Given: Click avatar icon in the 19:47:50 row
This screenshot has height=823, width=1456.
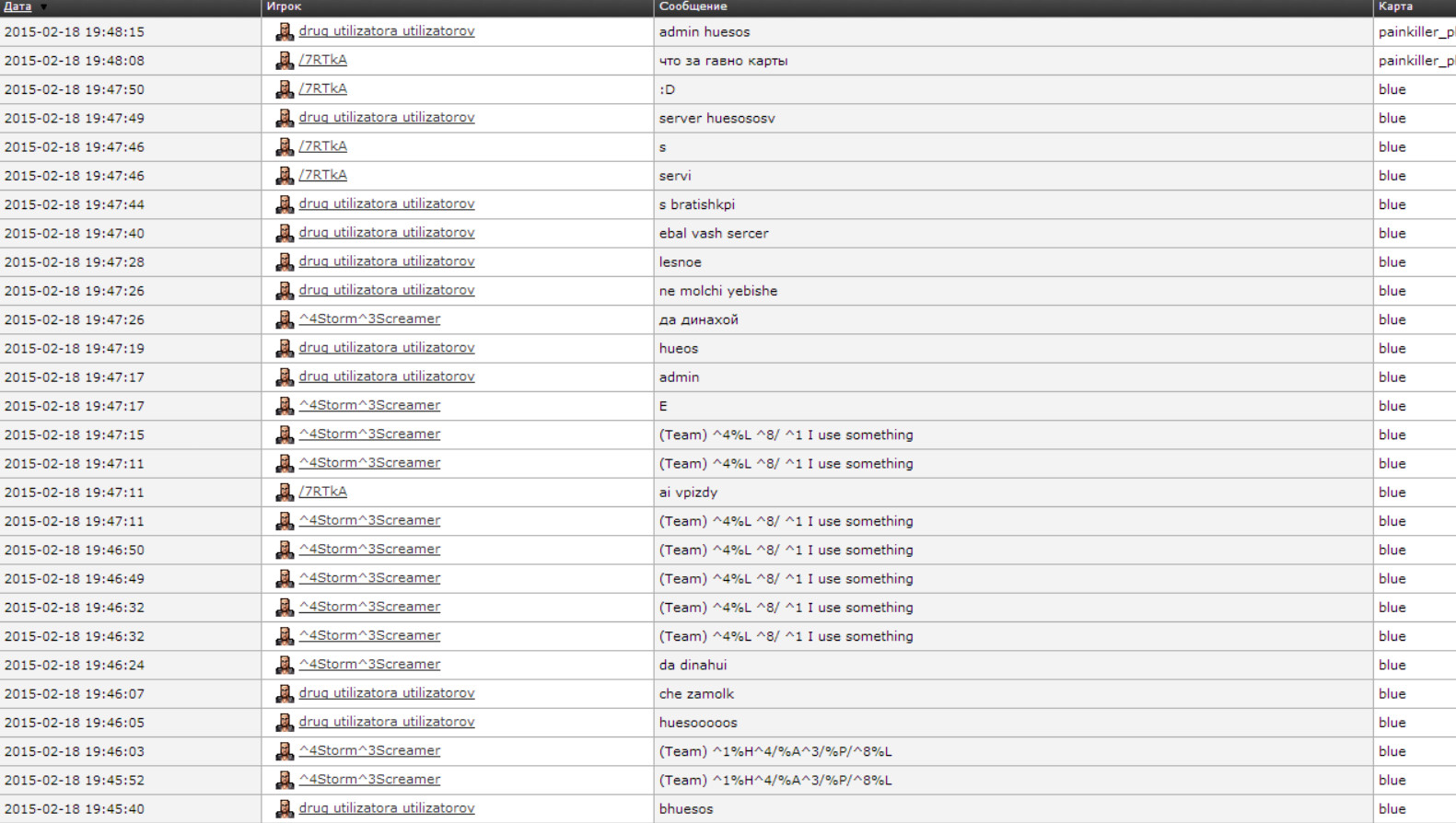Looking at the screenshot, I should (x=285, y=89).
